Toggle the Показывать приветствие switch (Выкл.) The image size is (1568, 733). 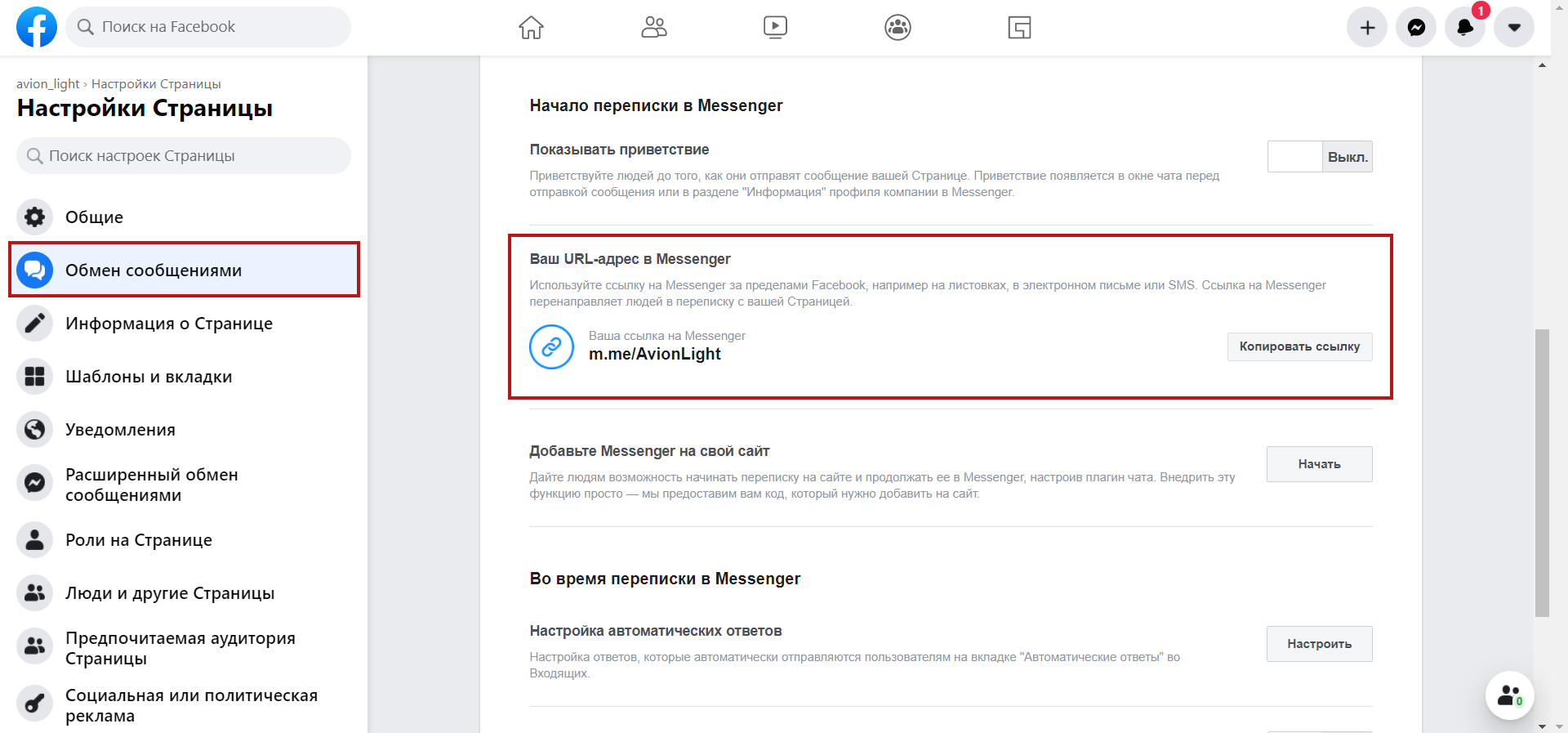[1320, 157]
